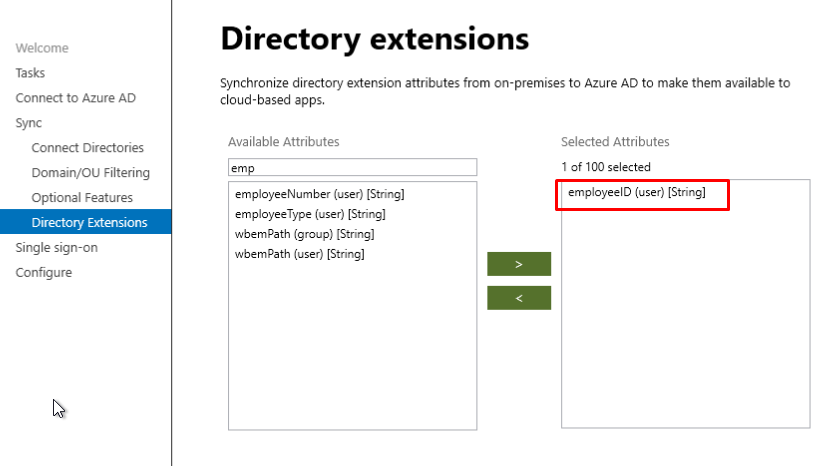Click the remove attribute arrow button

(518, 298)
